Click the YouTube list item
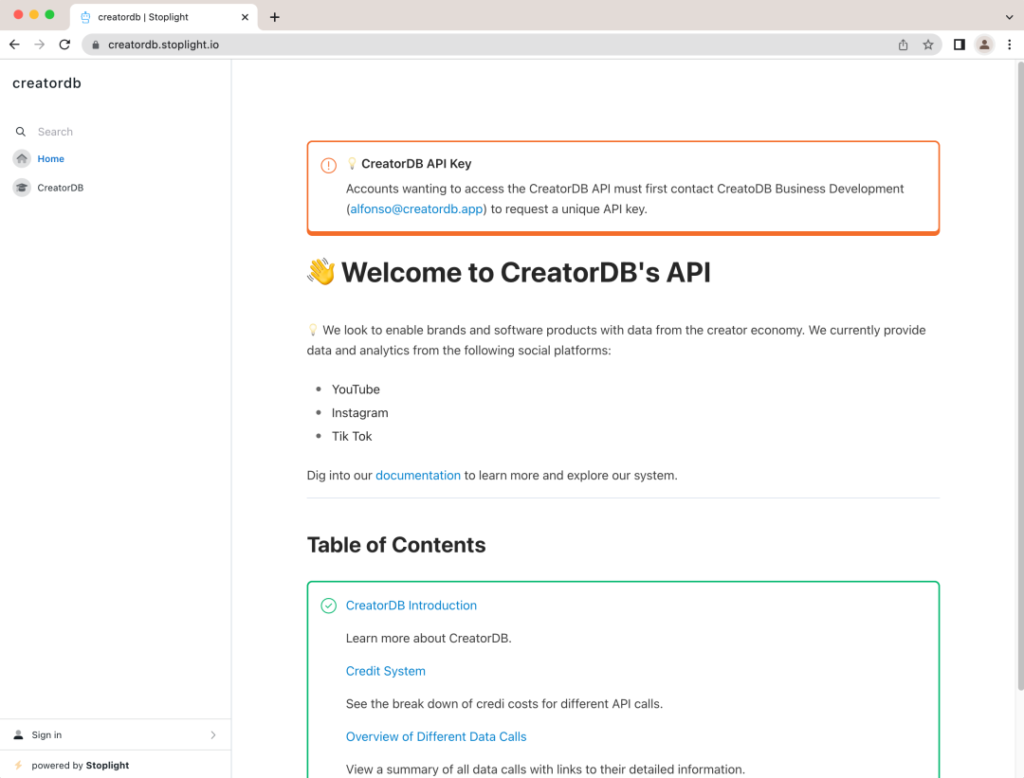 coord(355,389)
